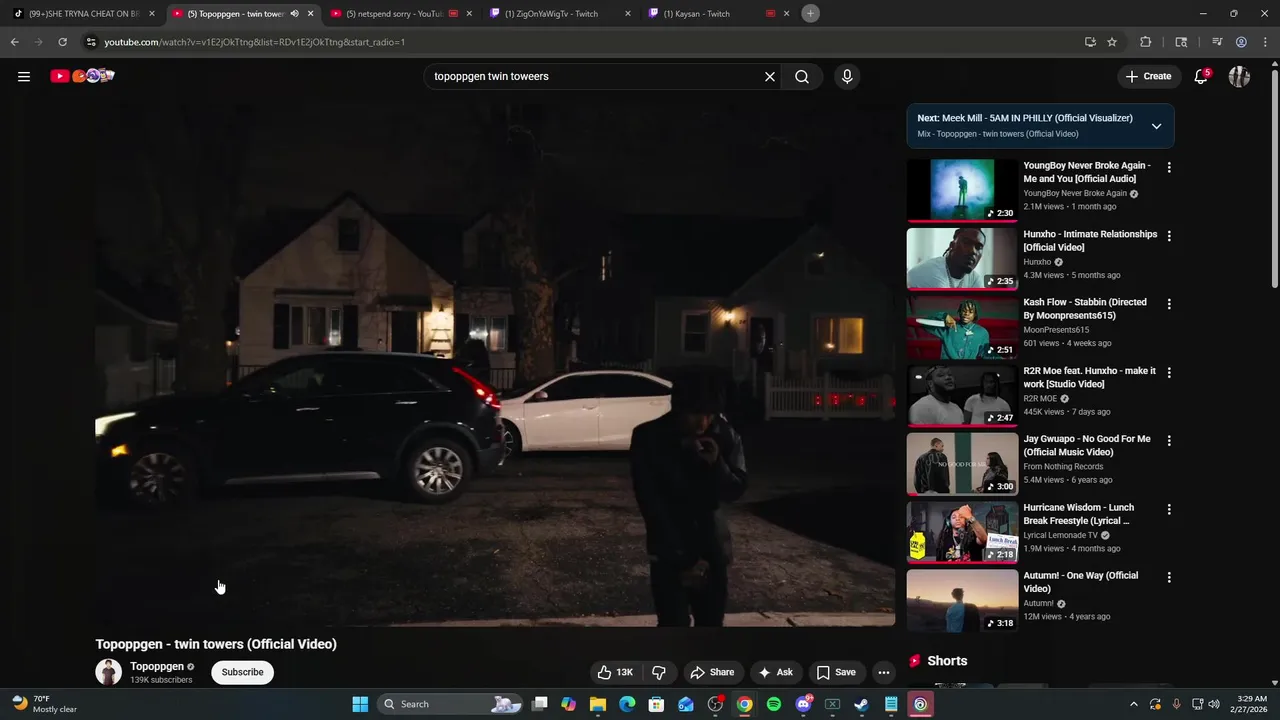
Task: Open Steam from the taskbar
Action: pos(861,704)
